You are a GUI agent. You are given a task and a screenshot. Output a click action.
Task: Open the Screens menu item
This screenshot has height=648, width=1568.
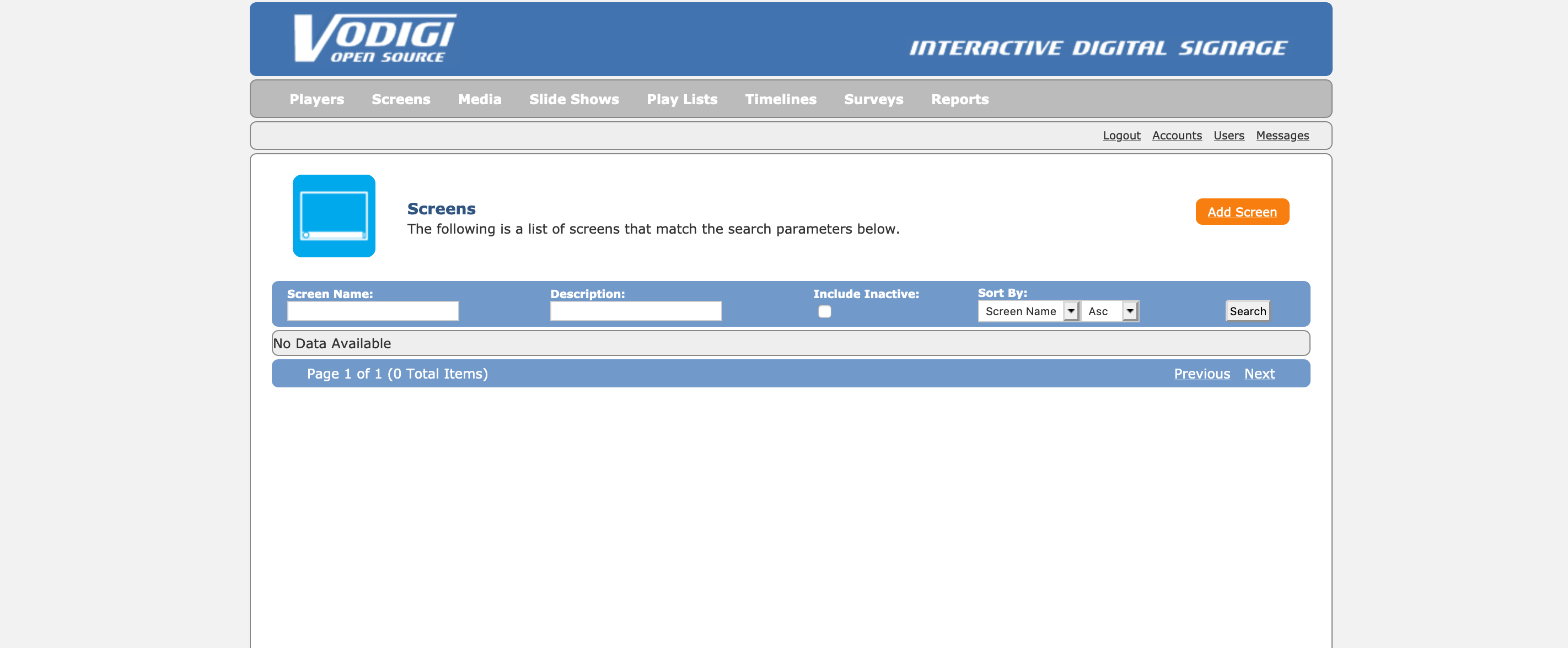point(400,99)
